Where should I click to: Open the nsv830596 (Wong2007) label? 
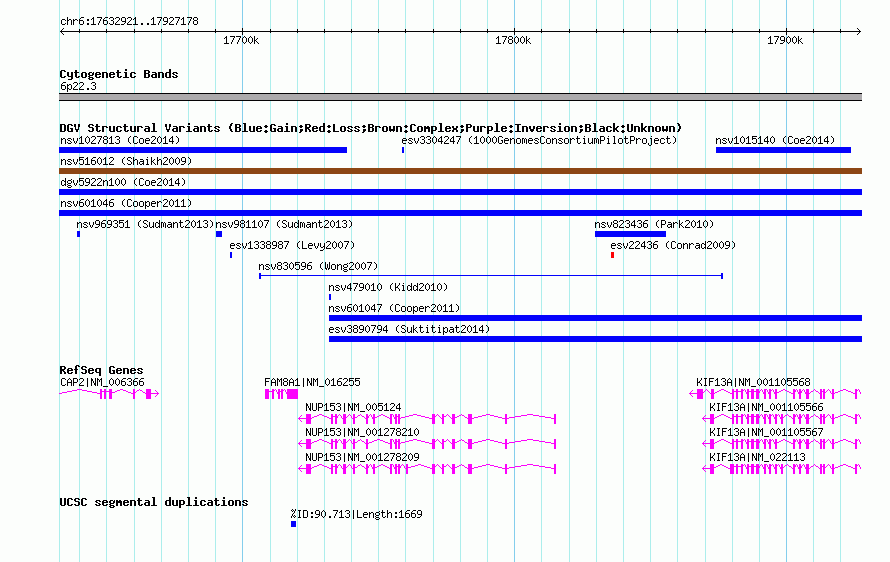click(318, 266)
